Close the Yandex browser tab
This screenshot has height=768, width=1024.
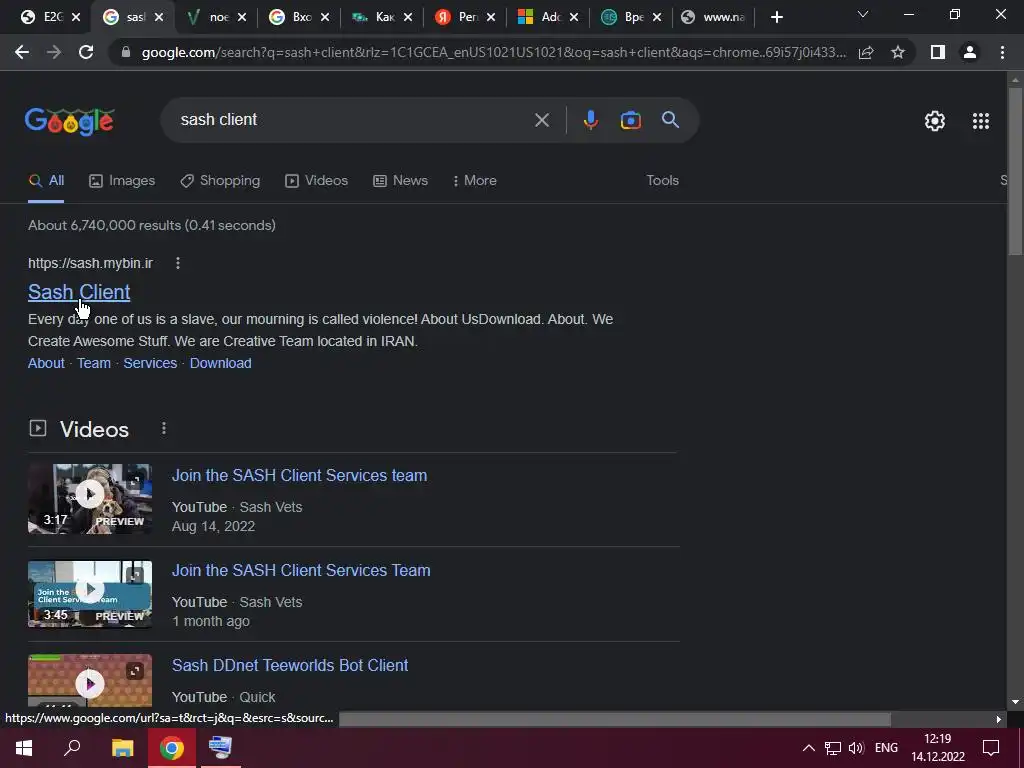point(491,17)
